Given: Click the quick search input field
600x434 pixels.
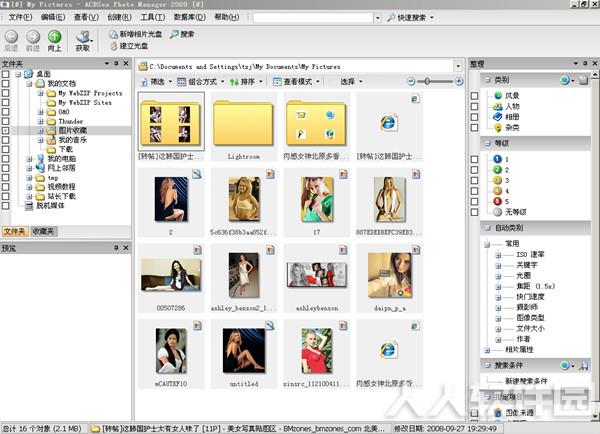Looking at the screenshot, I should [313, 18].
